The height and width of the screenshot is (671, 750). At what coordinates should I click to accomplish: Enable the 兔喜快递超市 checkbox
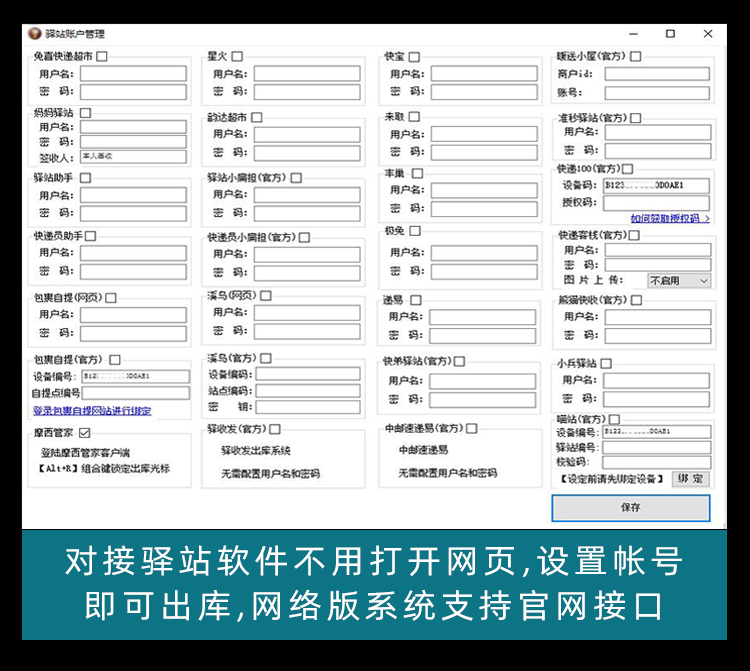pyautogui.click(x=101, y=56)
